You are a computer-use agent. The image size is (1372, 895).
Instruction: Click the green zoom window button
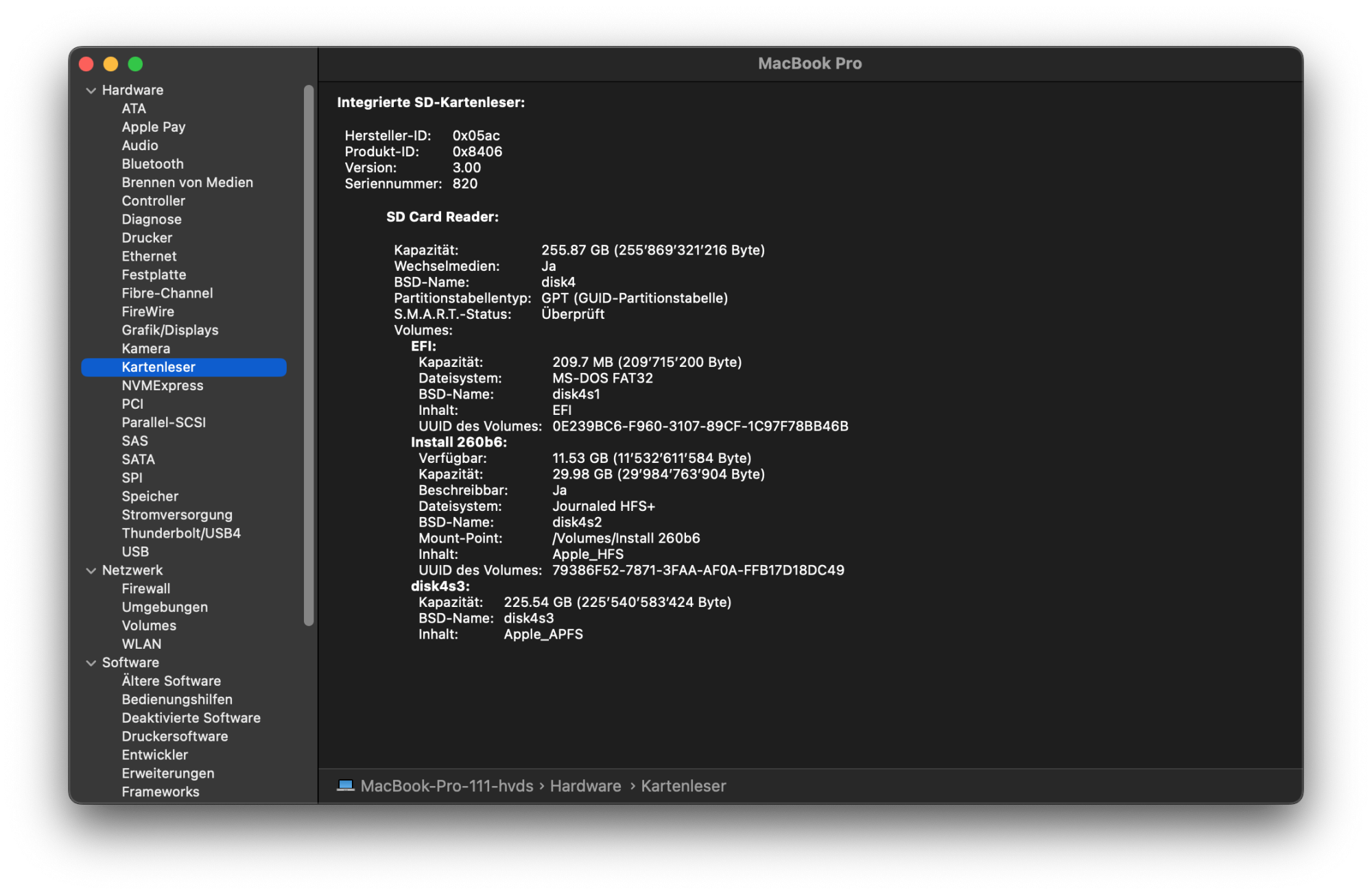[x=135, y=64]
